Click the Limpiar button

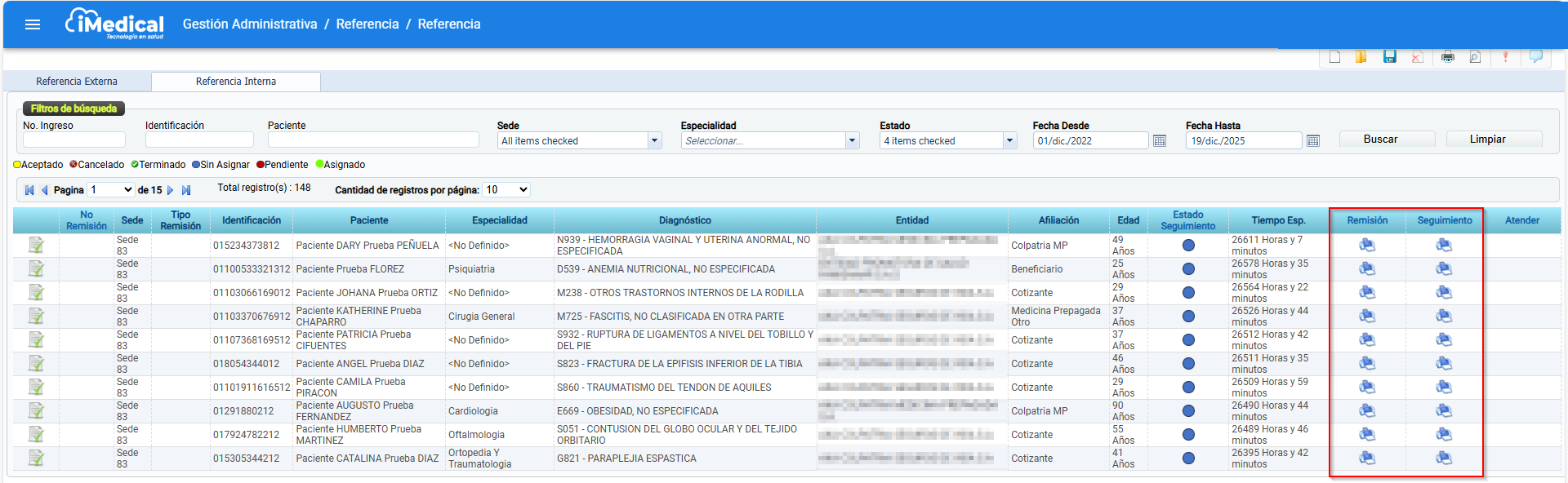[x=1494, y=140]
